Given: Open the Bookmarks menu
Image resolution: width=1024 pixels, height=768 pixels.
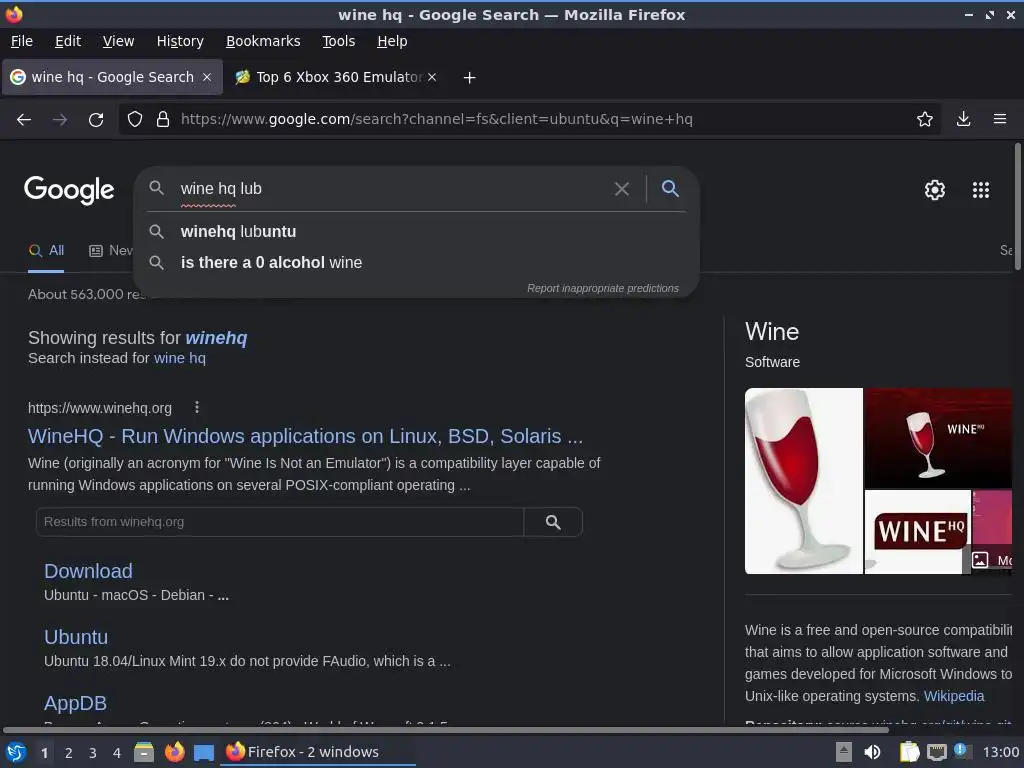Looking at the screenshot, I should click(x=263, y=41).
